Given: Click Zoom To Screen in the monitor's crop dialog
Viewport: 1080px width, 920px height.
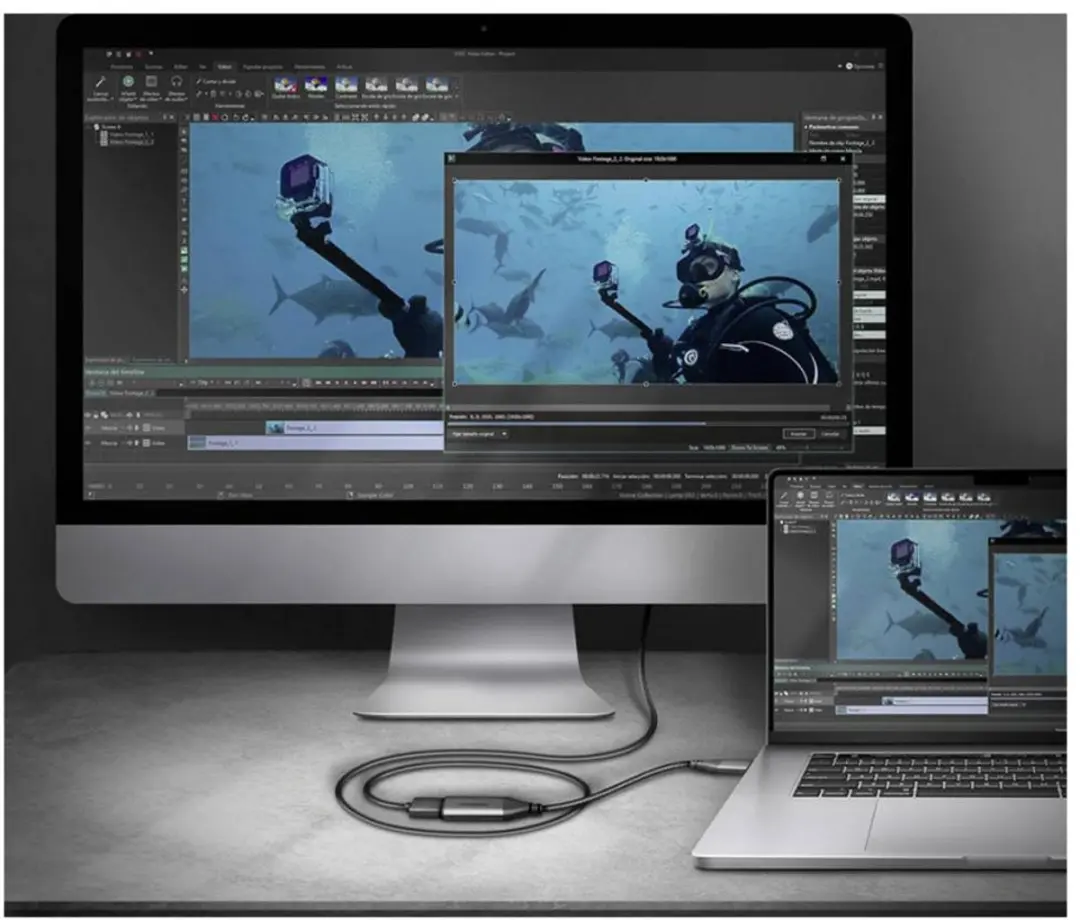Looking at the screenshot, I should [x=749, y=448].
